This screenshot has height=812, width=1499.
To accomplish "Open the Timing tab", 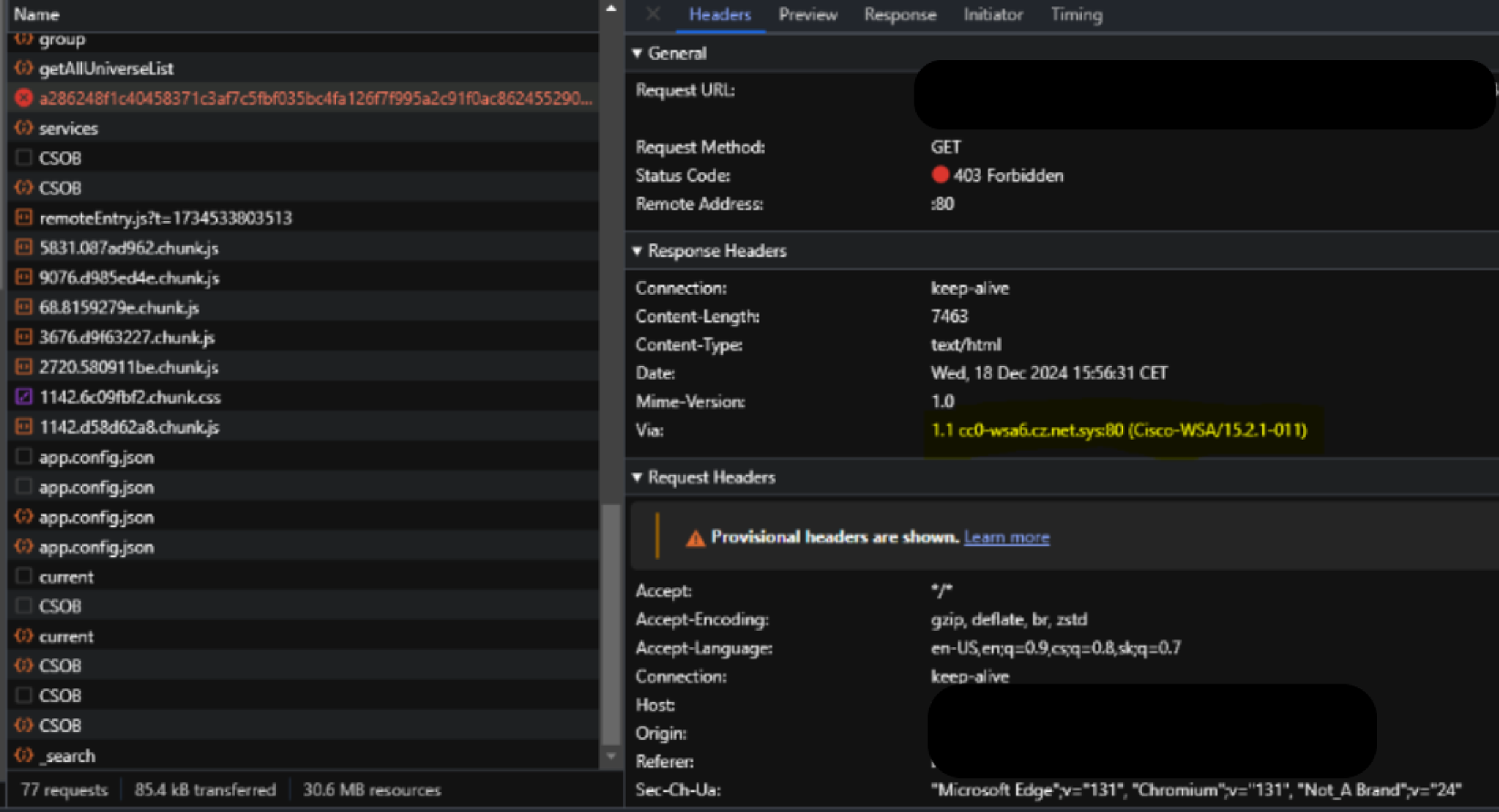I will (x=1076, y=15).
